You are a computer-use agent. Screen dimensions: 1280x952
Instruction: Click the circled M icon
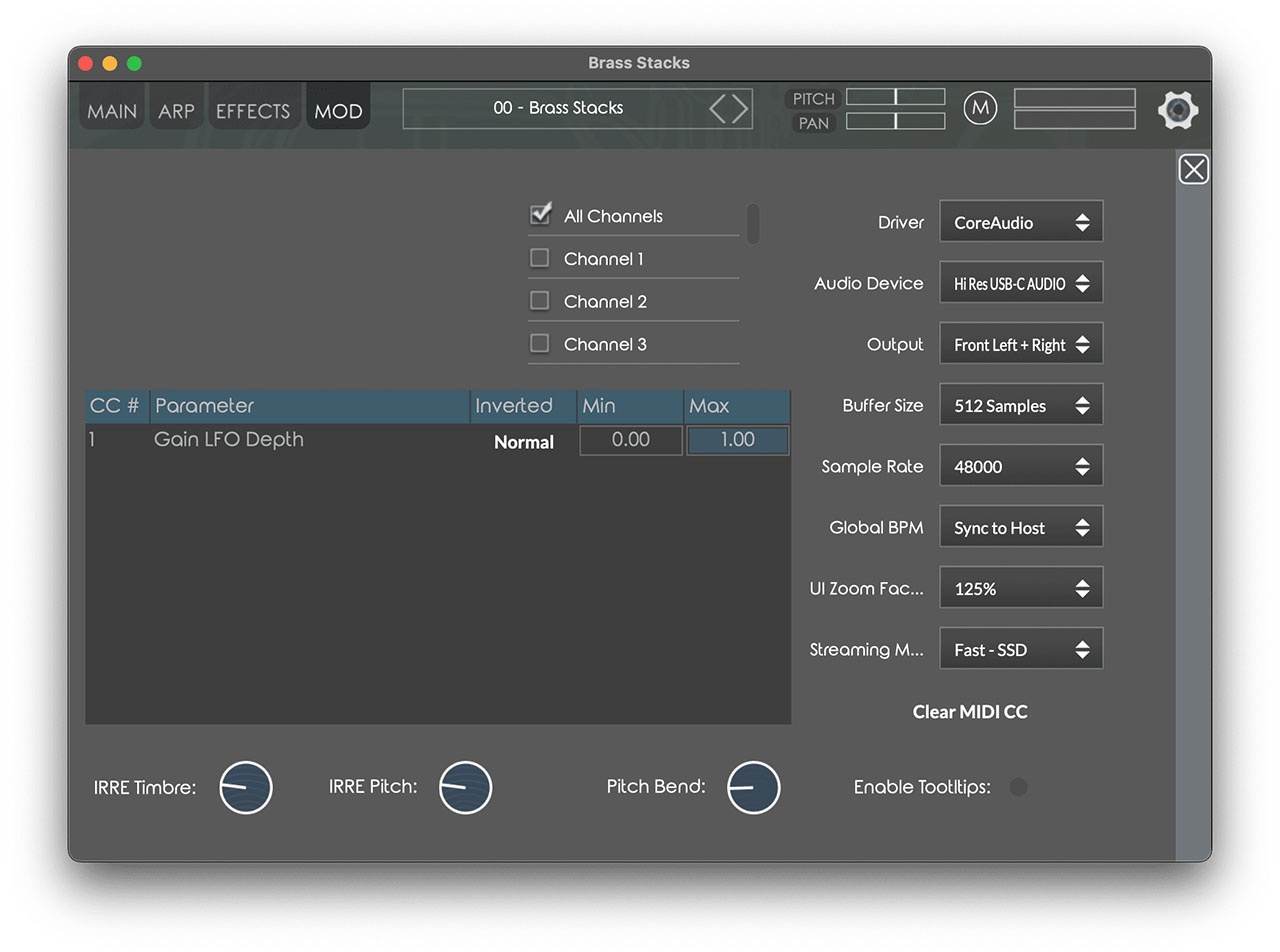click(980, 108)
